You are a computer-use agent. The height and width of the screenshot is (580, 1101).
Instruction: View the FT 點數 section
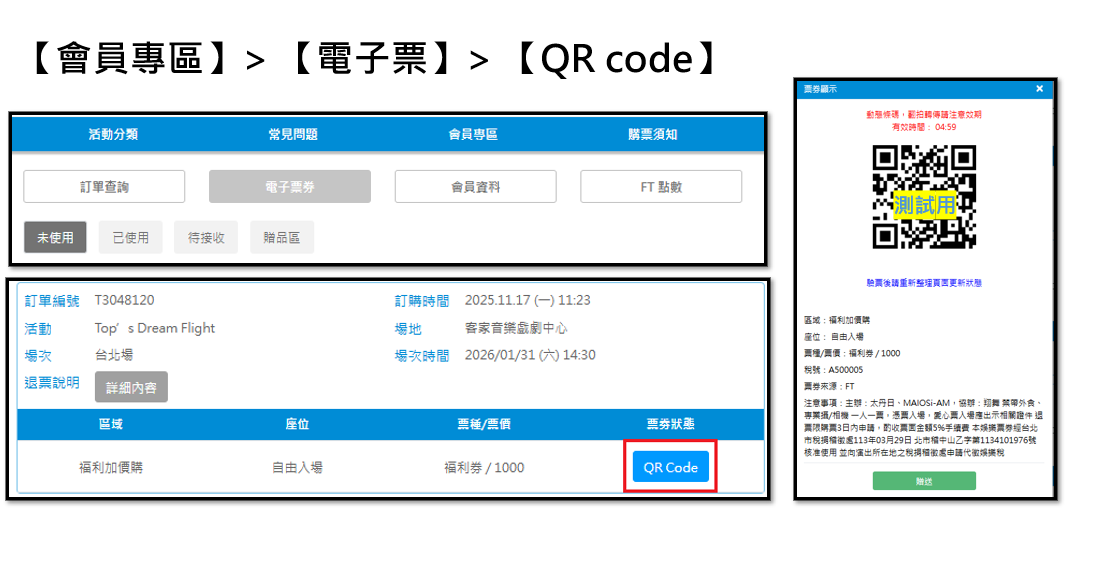pos(661,187)
